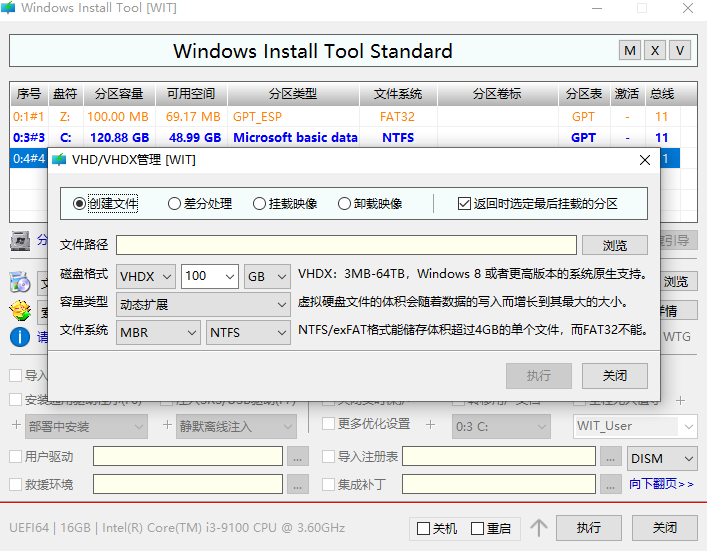Toggle the 重启 checkbox
The height and width of the screenshot is (551, 707).
click(477, 528)
